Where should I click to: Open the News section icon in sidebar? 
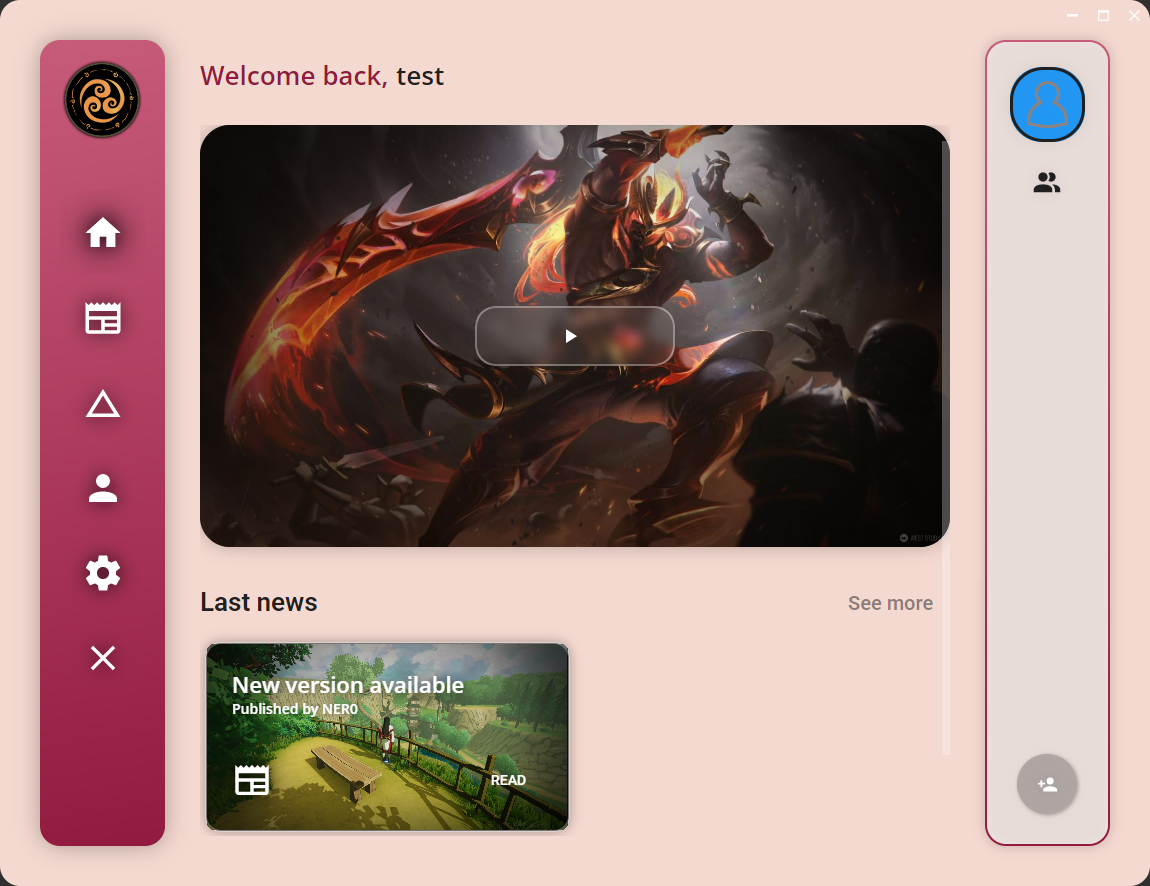click(103, 318)
